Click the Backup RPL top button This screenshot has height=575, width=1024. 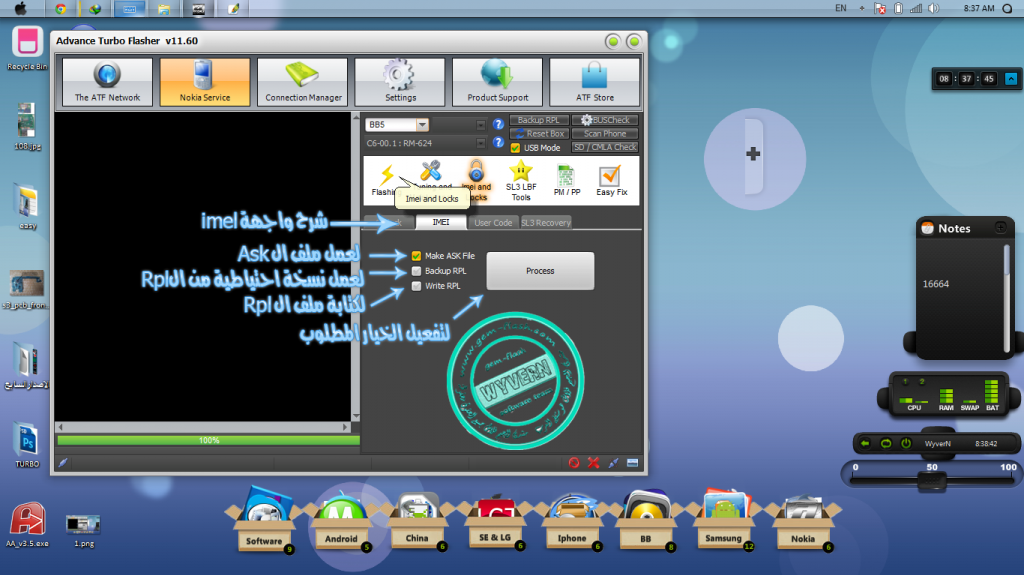tap(539, 120)
